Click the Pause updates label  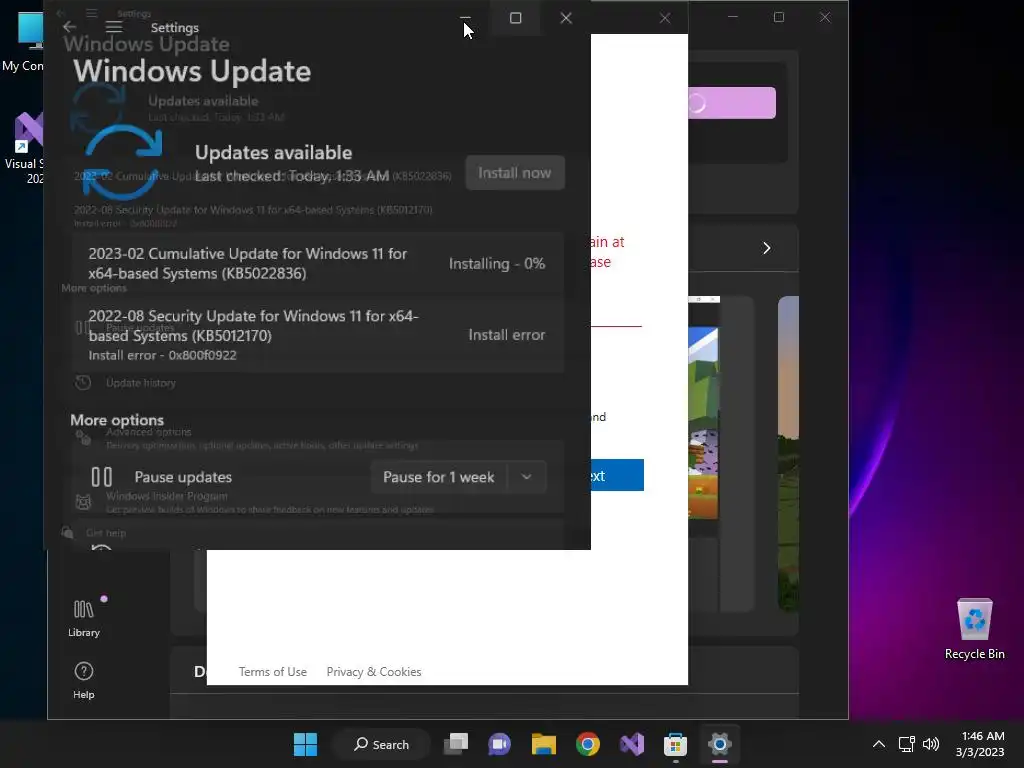click(183, 477)
